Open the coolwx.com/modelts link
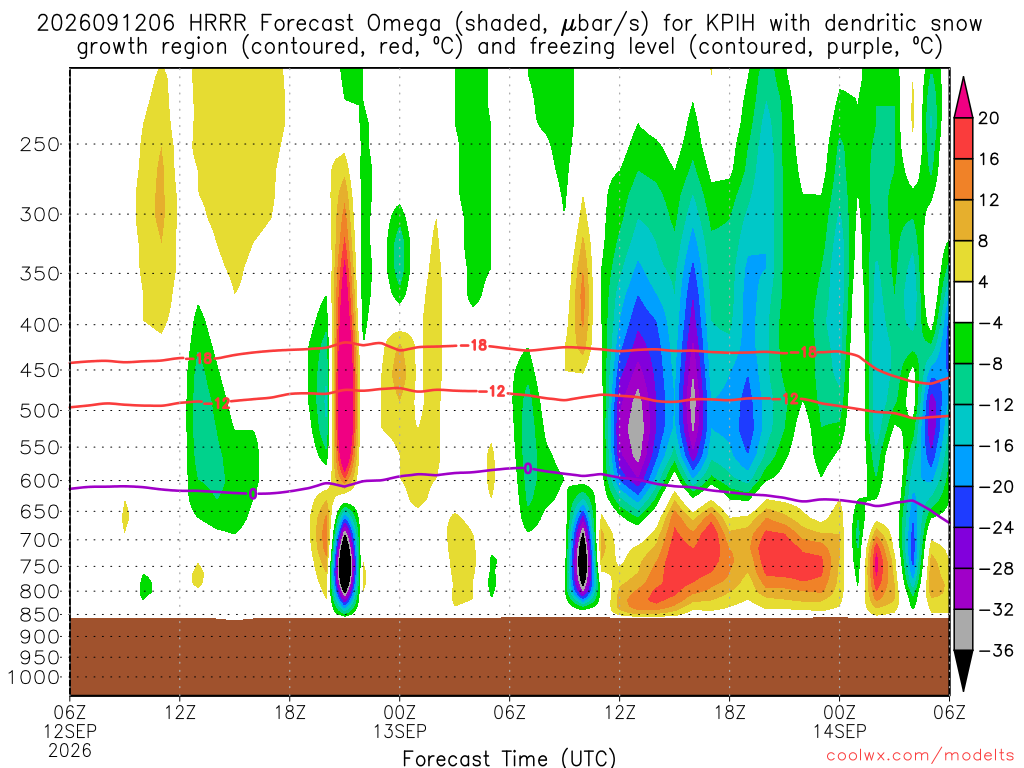 920,756
